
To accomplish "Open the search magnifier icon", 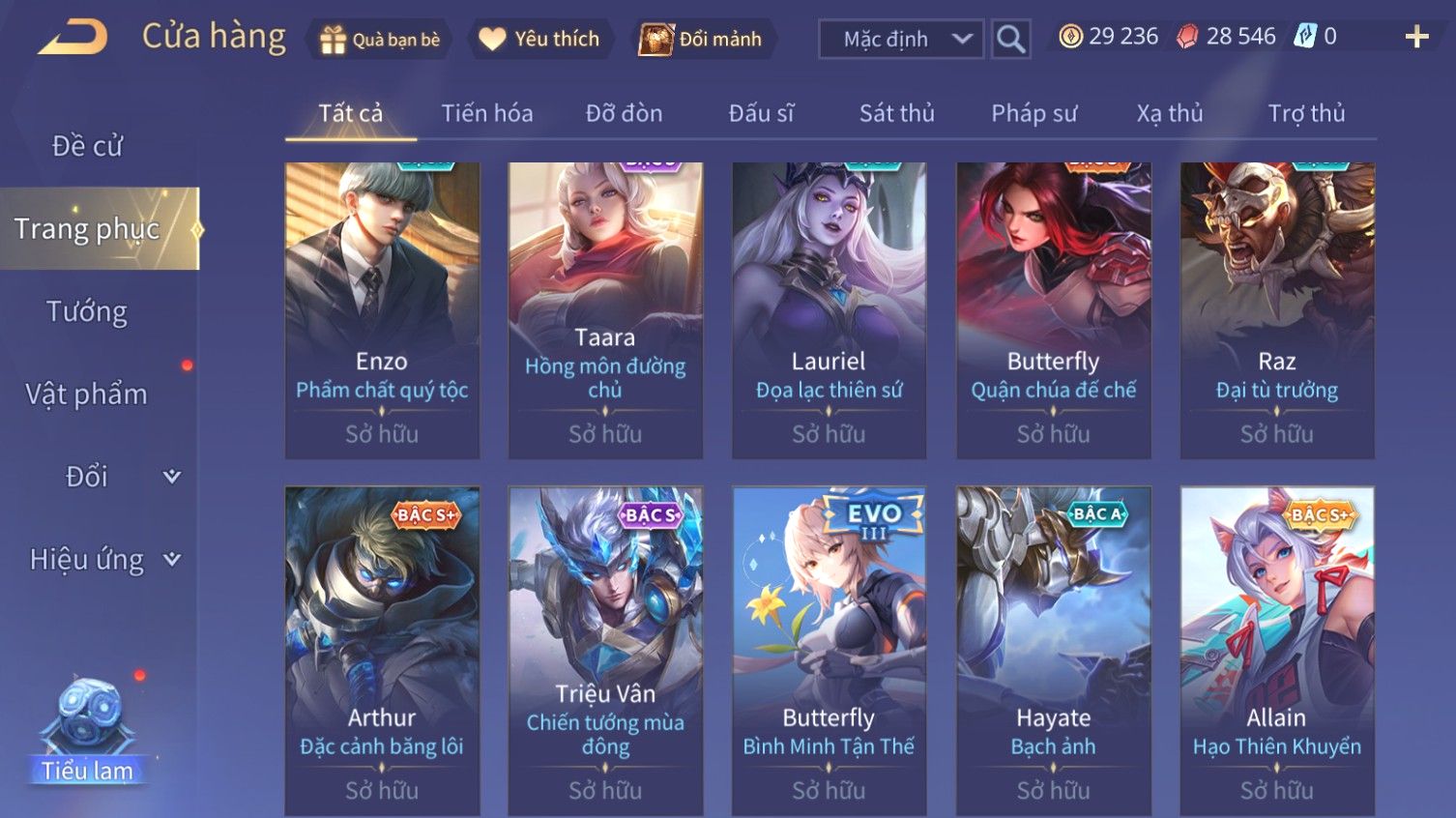I will point(1010,40).
